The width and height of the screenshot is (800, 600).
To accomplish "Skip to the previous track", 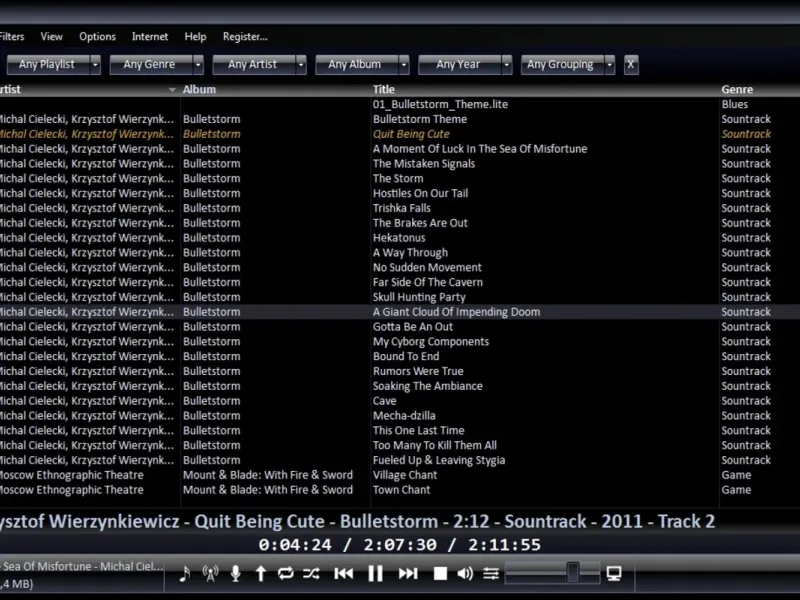I will (344, 573).
